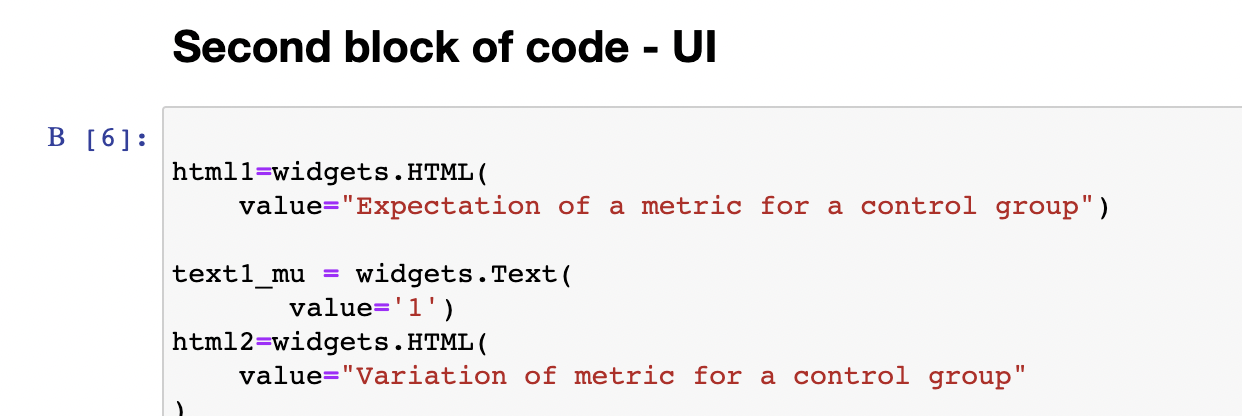This screenshot has height=416, width=1242.
Task: Select the cell prompt labeled B [6]
Action: coord(97,138)
